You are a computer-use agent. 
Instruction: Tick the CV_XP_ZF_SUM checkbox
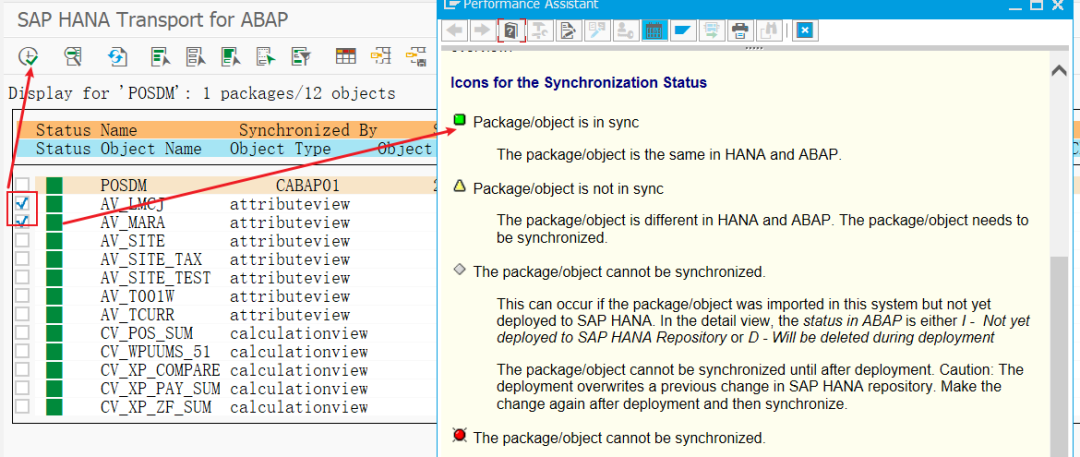point(23,406)
